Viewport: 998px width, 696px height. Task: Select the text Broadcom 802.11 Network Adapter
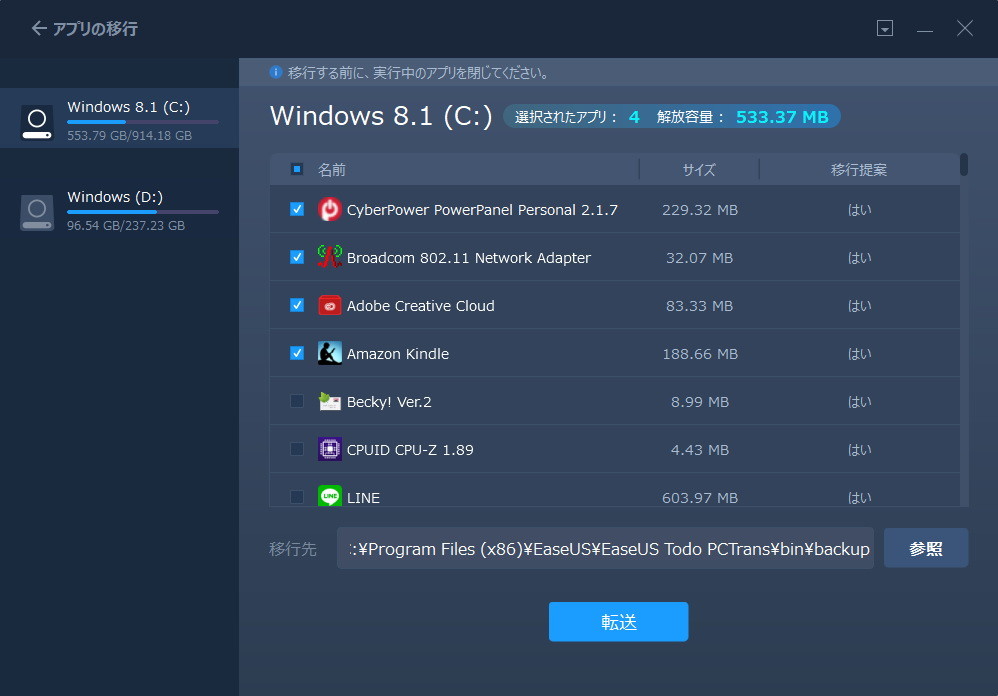(468, 258)
